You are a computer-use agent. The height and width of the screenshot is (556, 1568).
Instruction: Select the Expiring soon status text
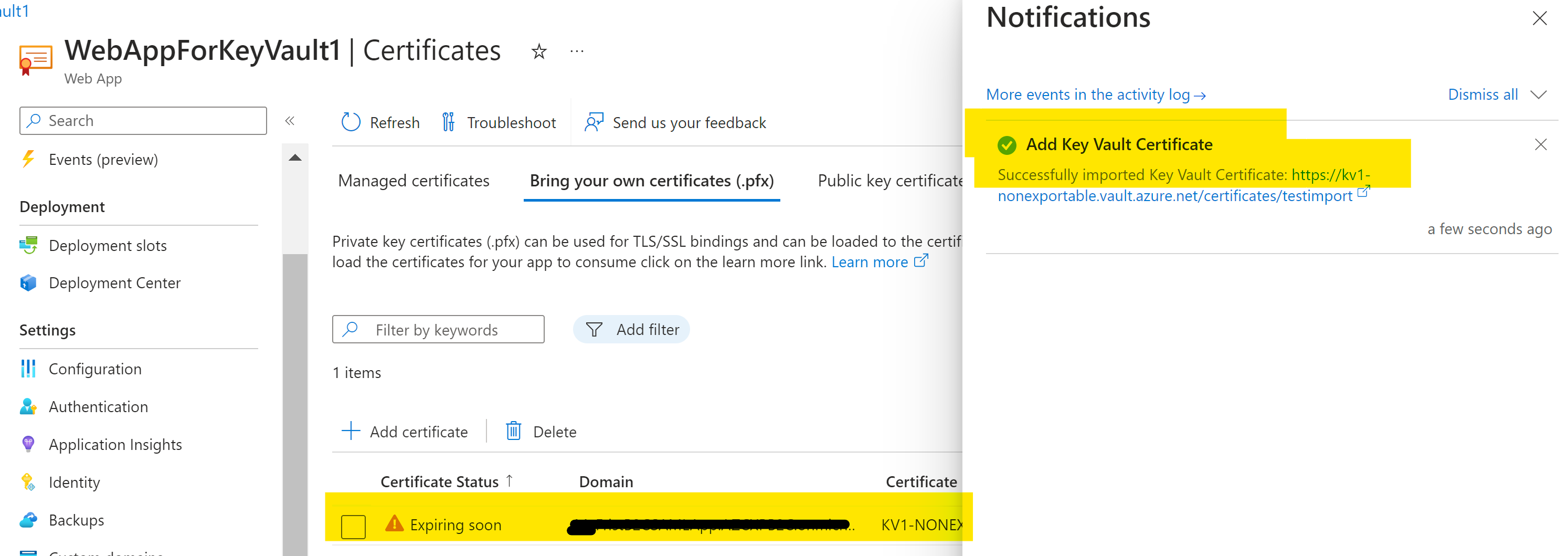455,524
